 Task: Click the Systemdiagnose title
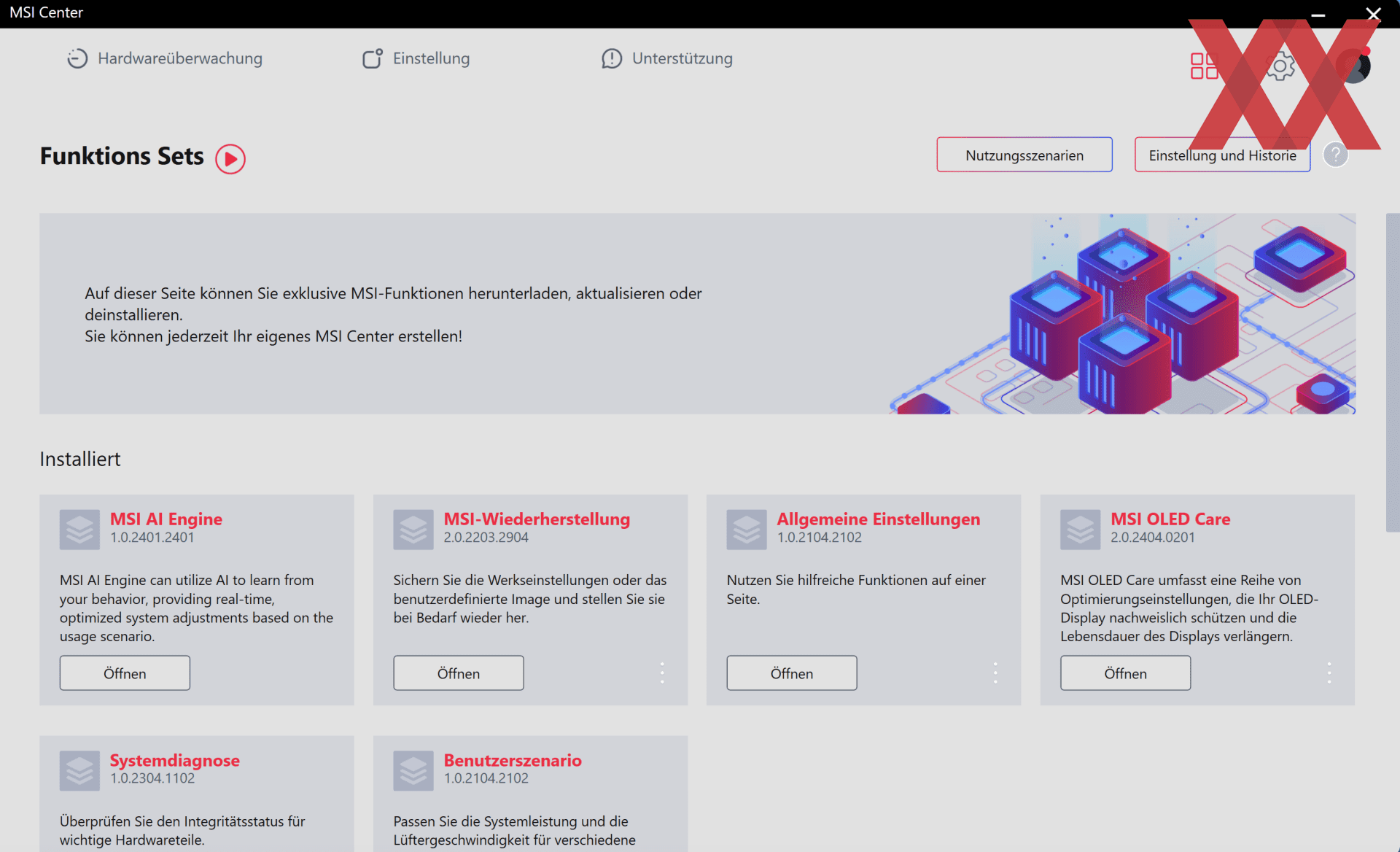[x=175, y=760]
